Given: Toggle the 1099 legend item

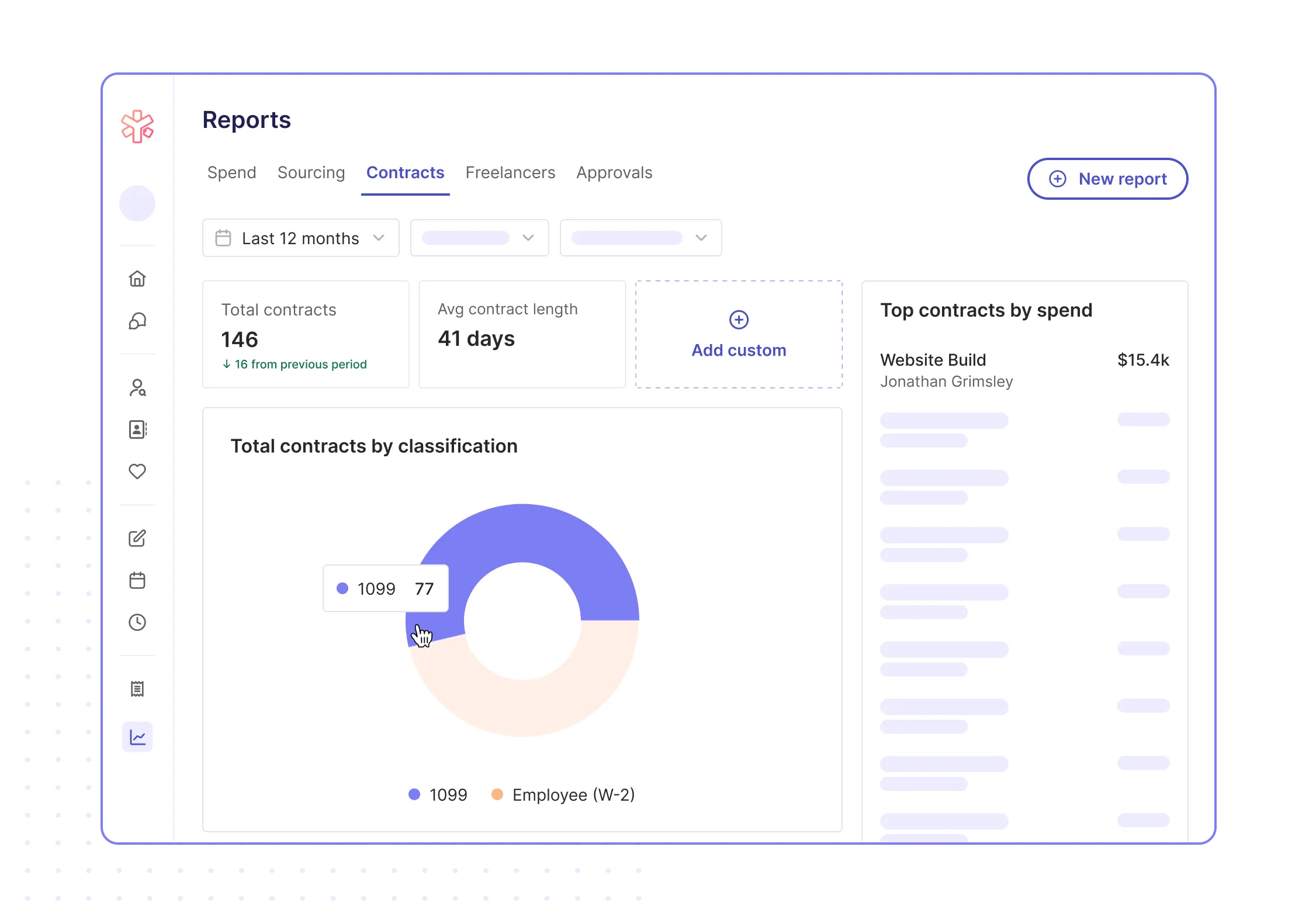Looking at the screenshot, I should point(438,794).
